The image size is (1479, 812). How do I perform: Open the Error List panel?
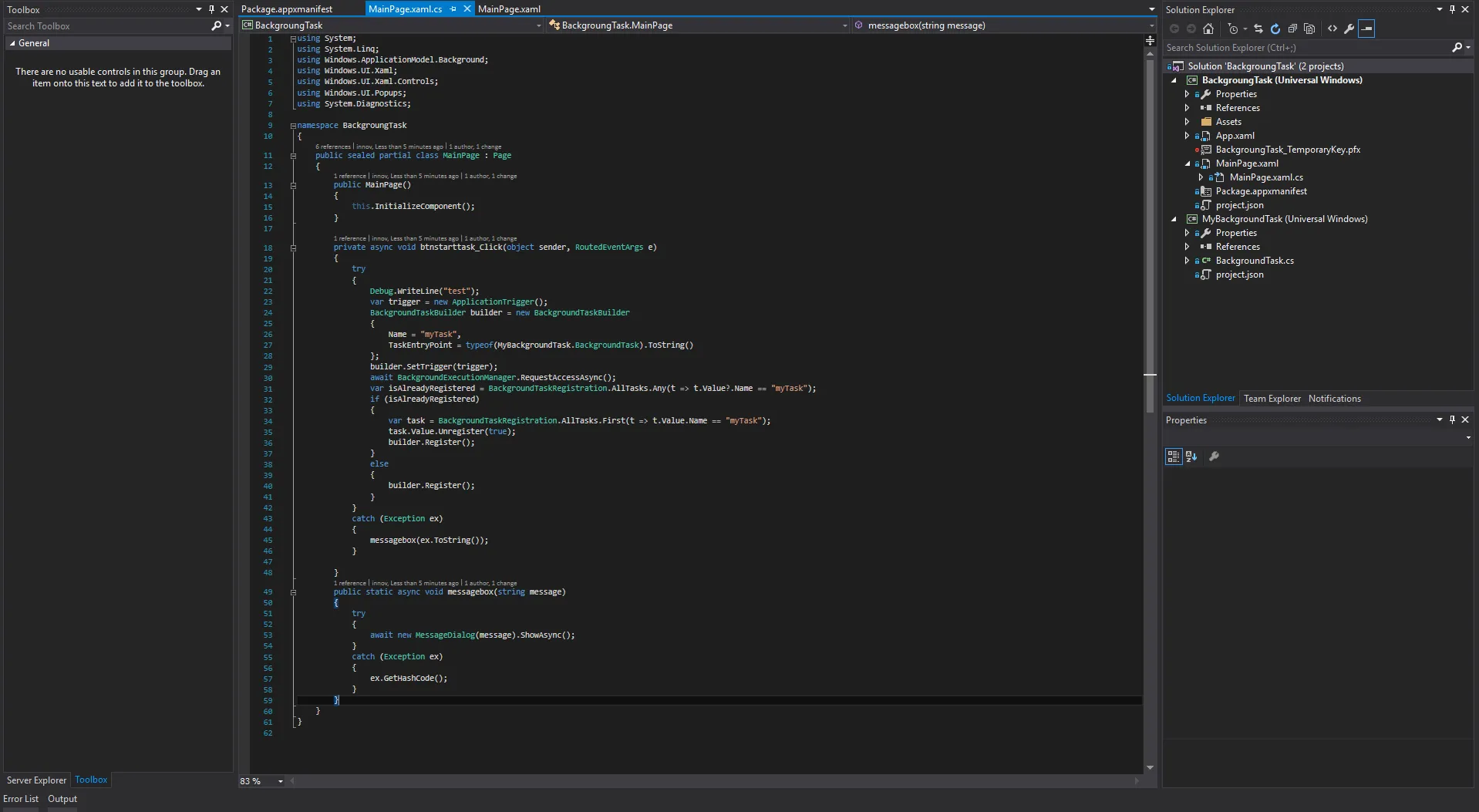click(x=21, y=799)
